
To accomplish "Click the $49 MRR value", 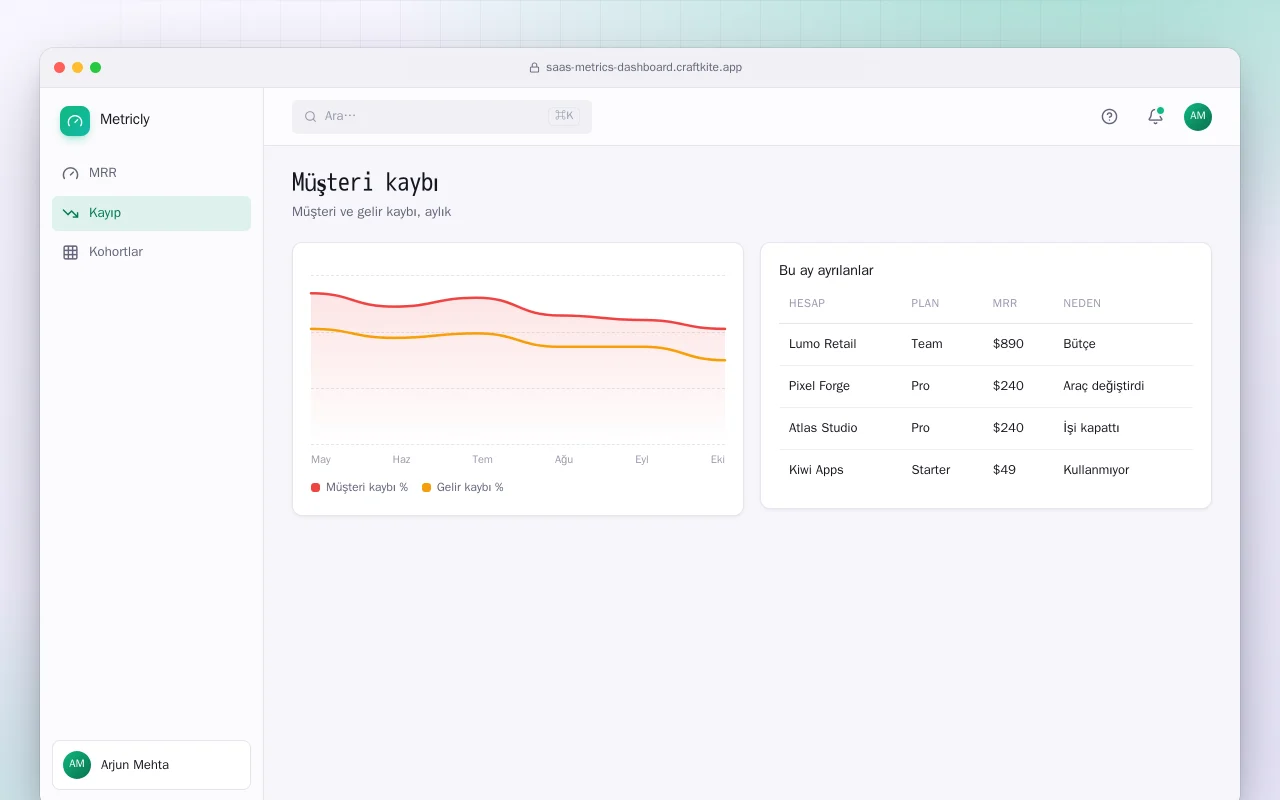I will pos(1004,470).
